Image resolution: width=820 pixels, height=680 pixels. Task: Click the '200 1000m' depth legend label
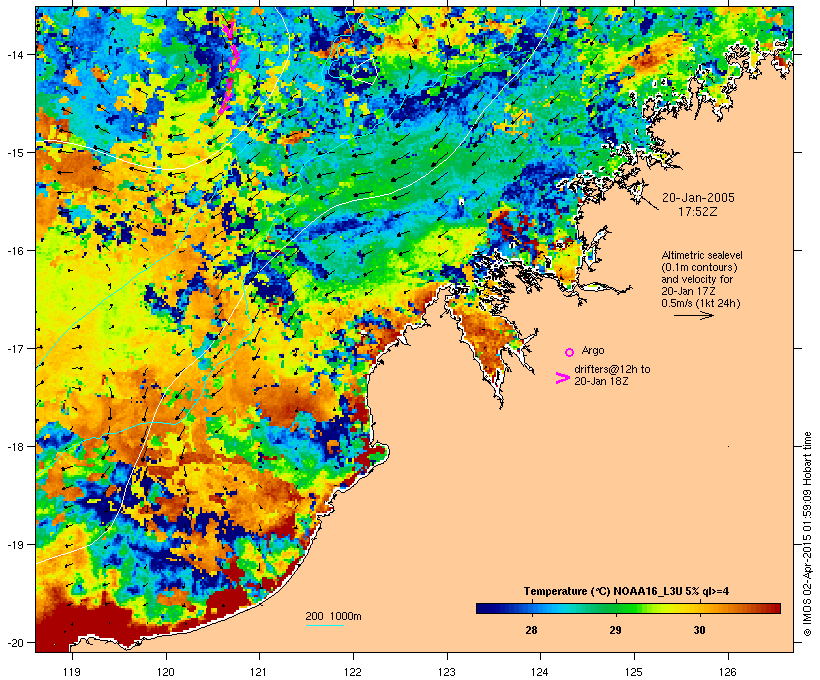(333, 616)
